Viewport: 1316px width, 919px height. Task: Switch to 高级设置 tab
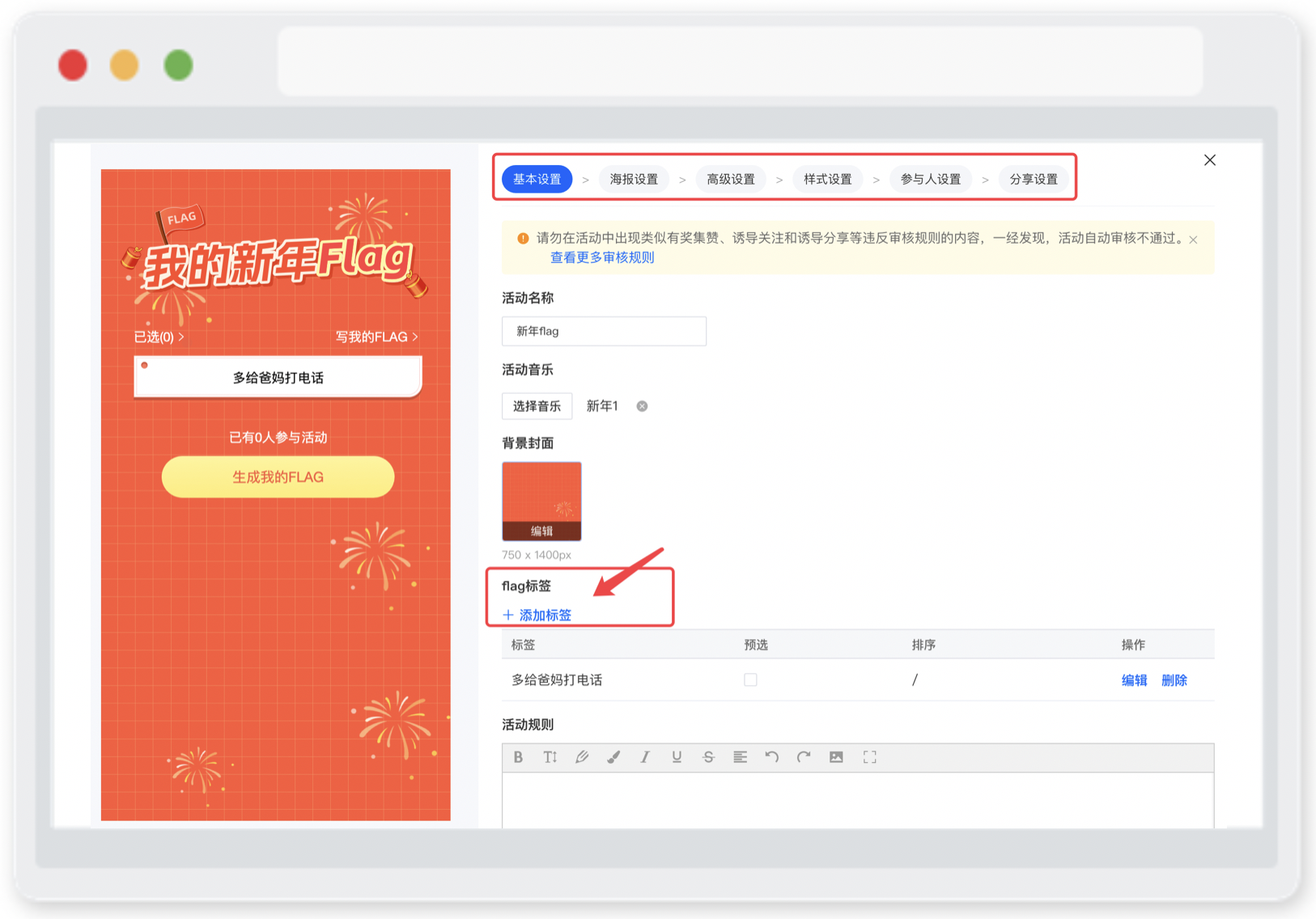point(731,180)
